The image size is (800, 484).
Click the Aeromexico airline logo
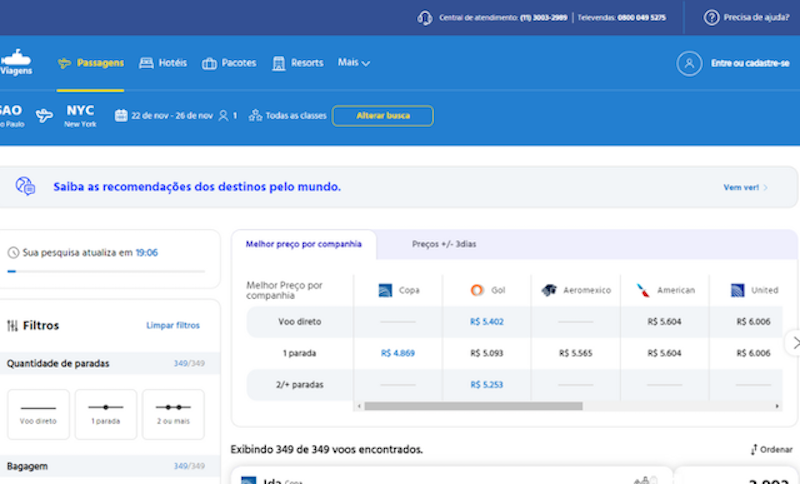[x=549, y=290]
